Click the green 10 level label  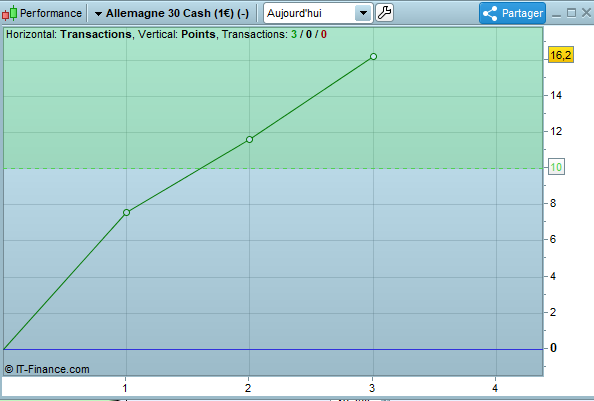click(x=556, y=167)
